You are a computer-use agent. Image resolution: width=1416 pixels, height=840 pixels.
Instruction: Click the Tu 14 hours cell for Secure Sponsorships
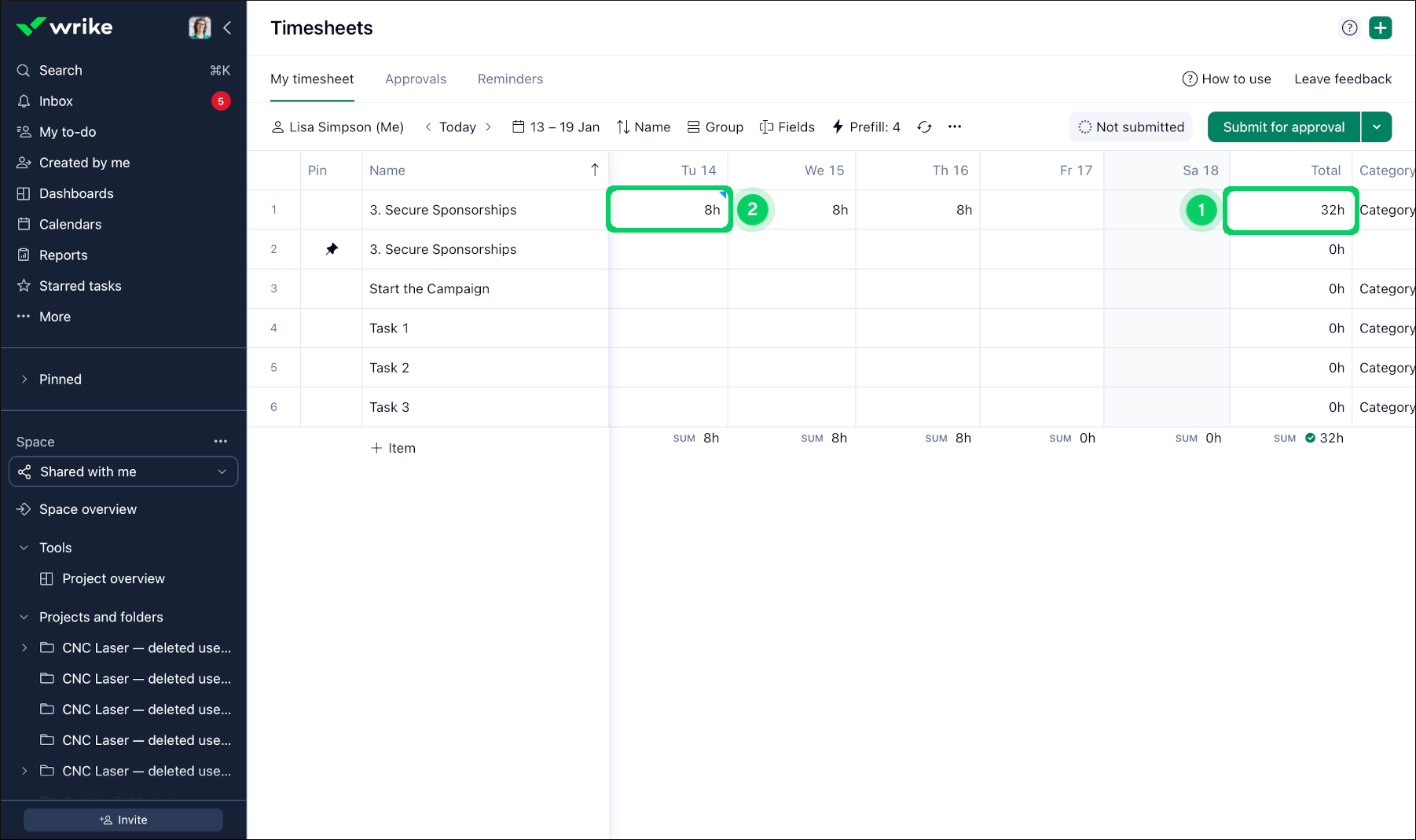[x=669, y=210]
